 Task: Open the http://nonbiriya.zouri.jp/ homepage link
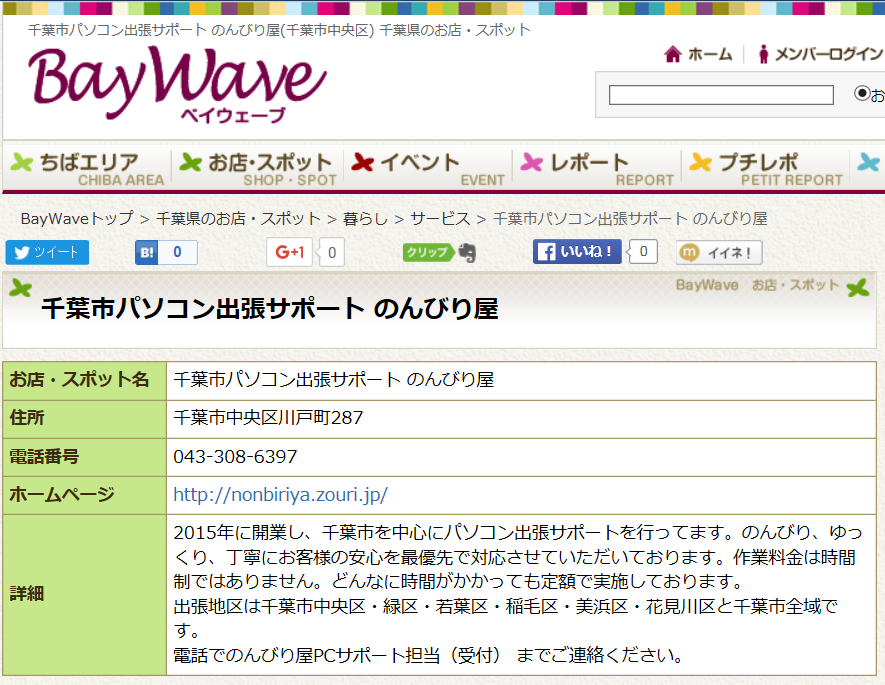pos(281,494)
